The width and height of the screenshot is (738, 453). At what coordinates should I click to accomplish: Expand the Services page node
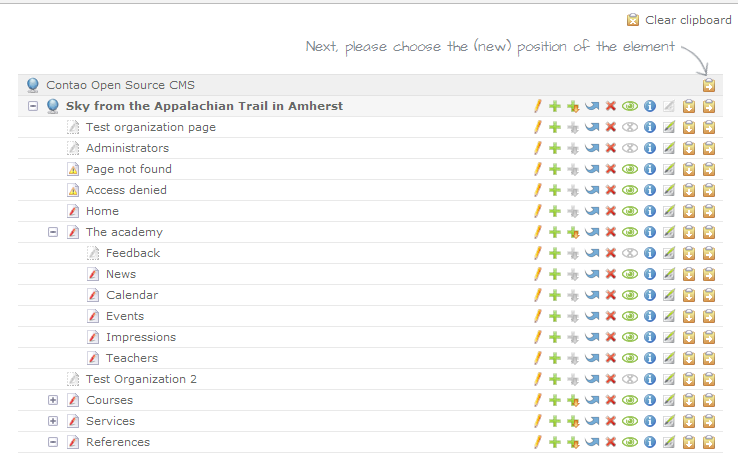(53, 421)
